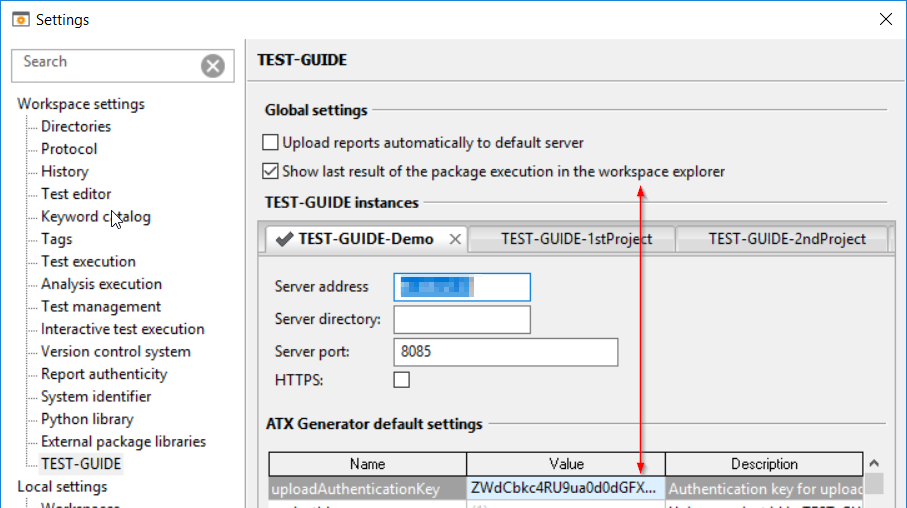The width and height of the screenshot is (907, 508).
Task: Open Python library settings
Action: (87, 419)
